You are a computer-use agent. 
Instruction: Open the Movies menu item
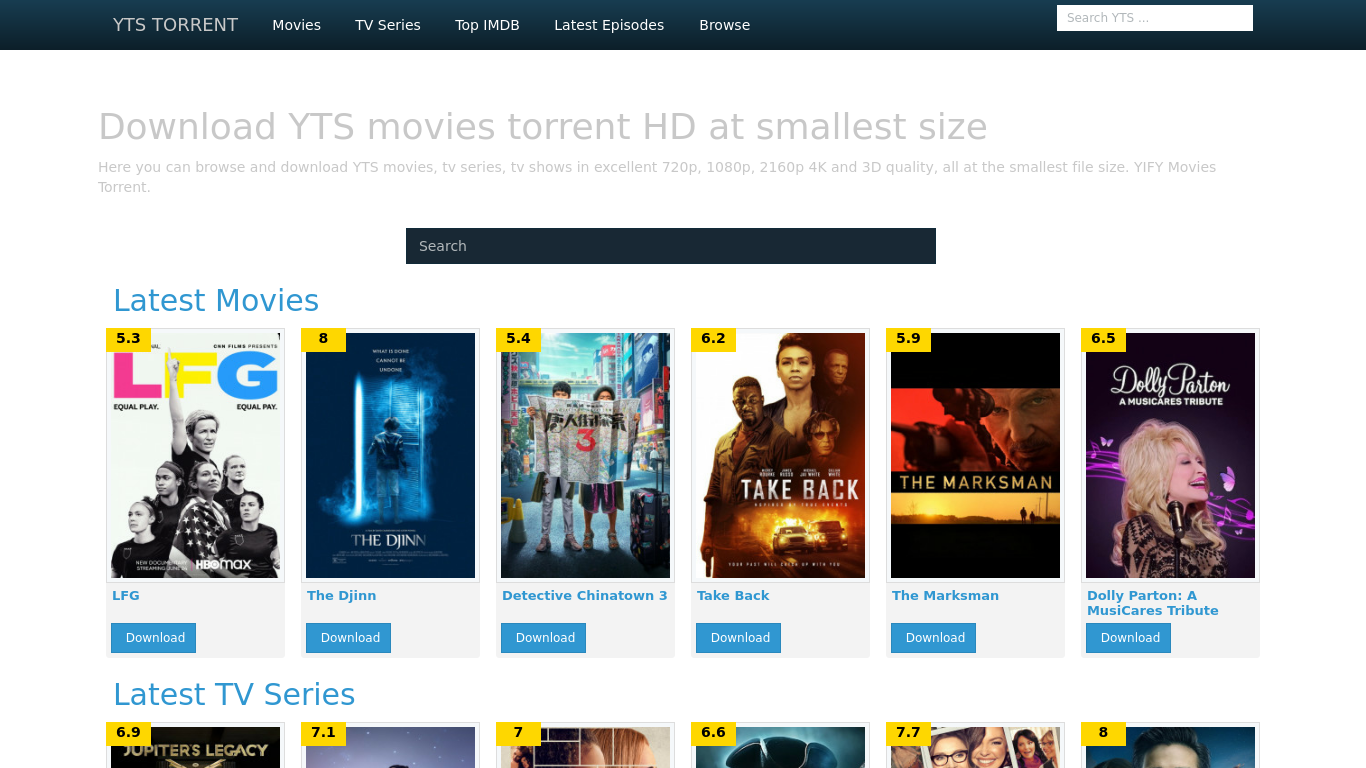pos(296,25)
